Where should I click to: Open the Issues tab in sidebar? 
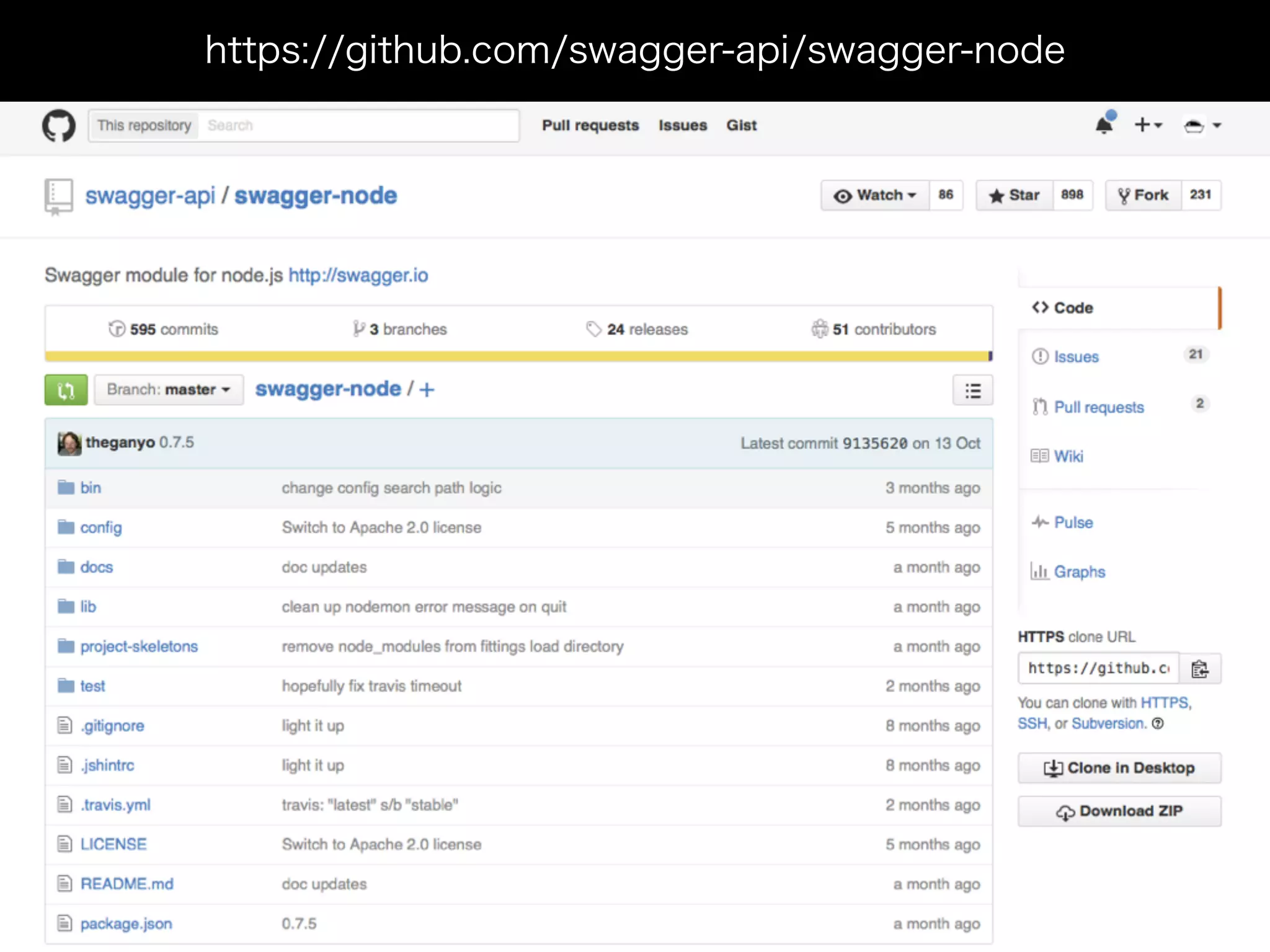pos(1119,356)
